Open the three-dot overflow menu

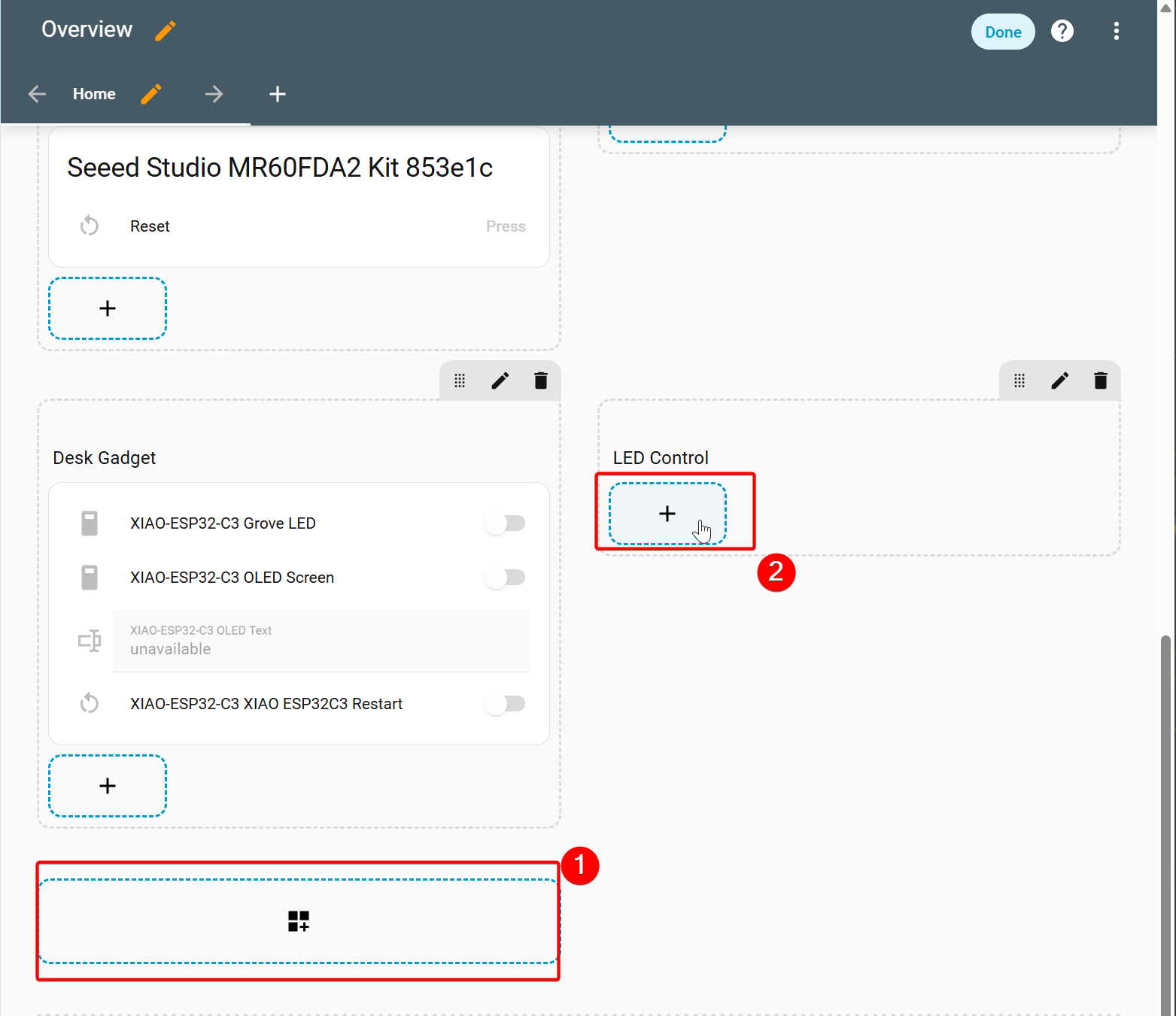pos(1116,32)
